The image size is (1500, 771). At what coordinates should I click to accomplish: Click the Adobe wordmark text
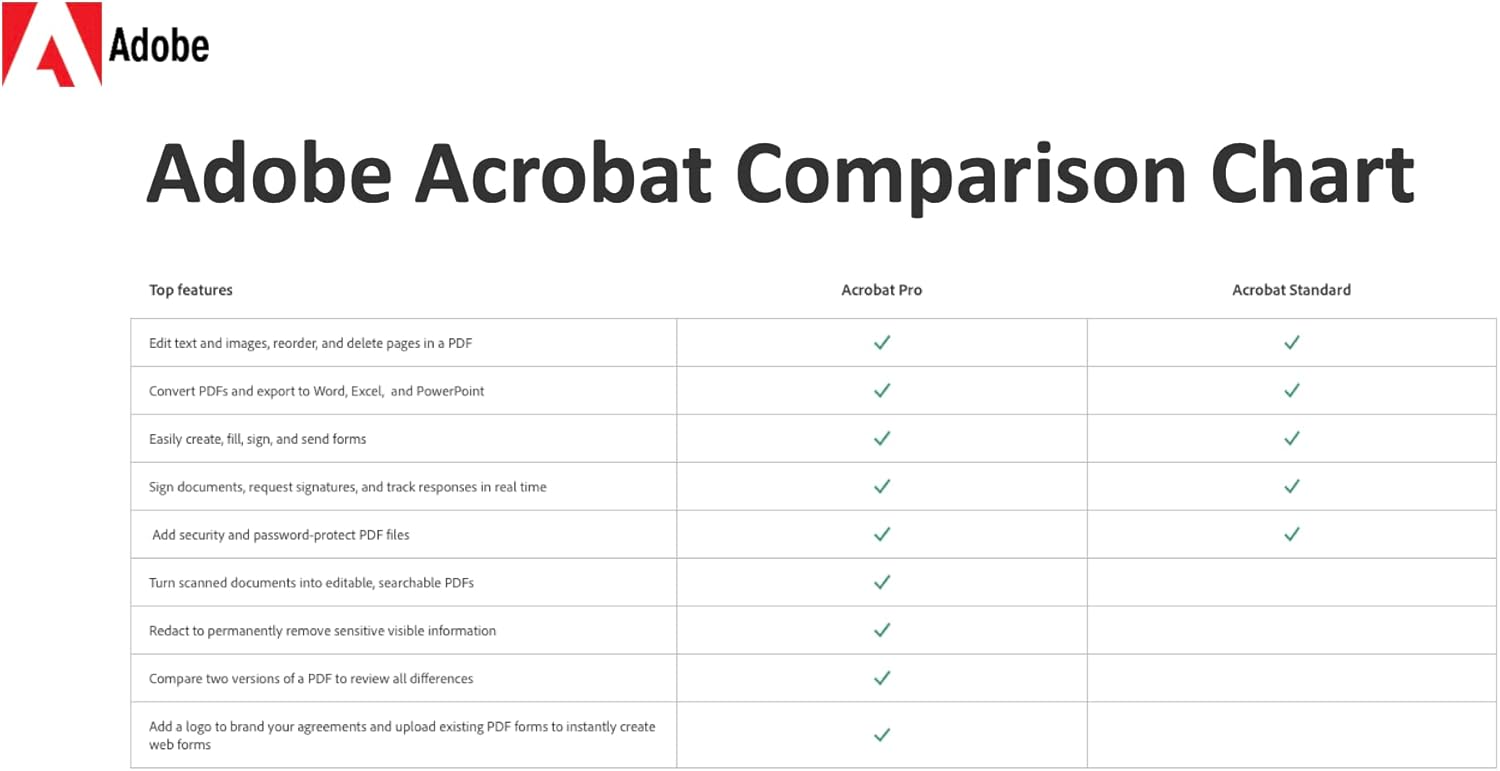click(159, 45)
